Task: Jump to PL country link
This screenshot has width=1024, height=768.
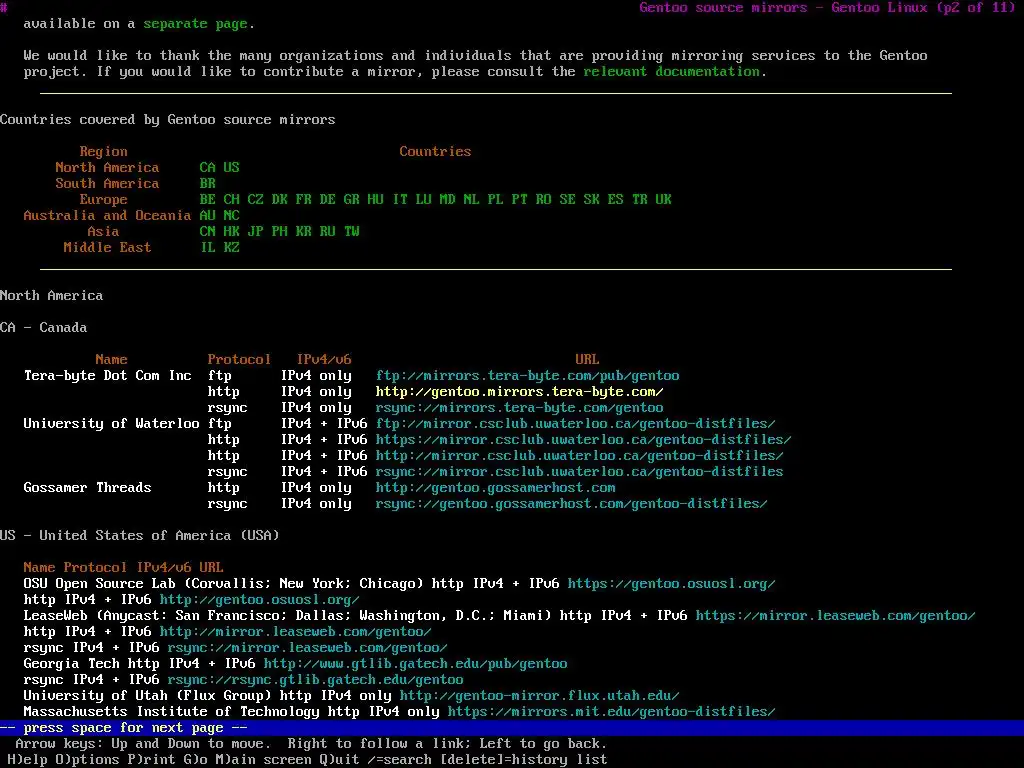Action: point(496,200)
